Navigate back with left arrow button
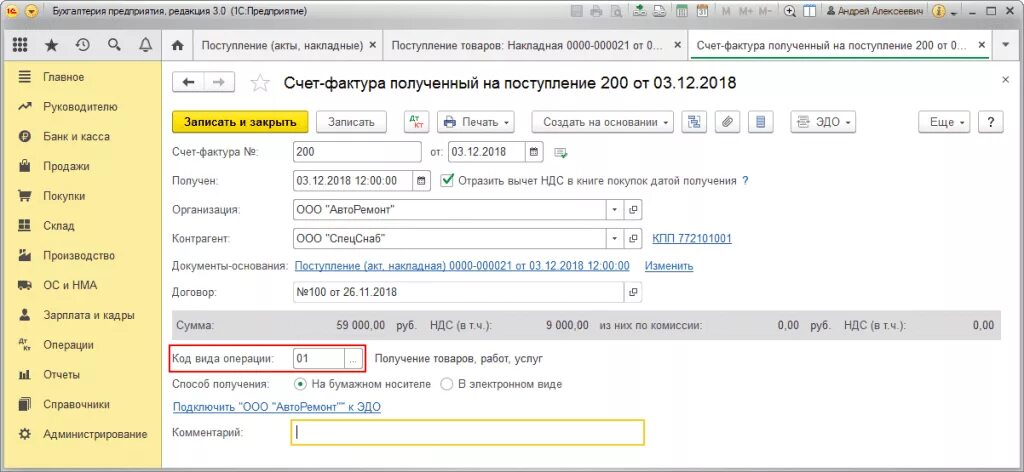 (188, 82)
